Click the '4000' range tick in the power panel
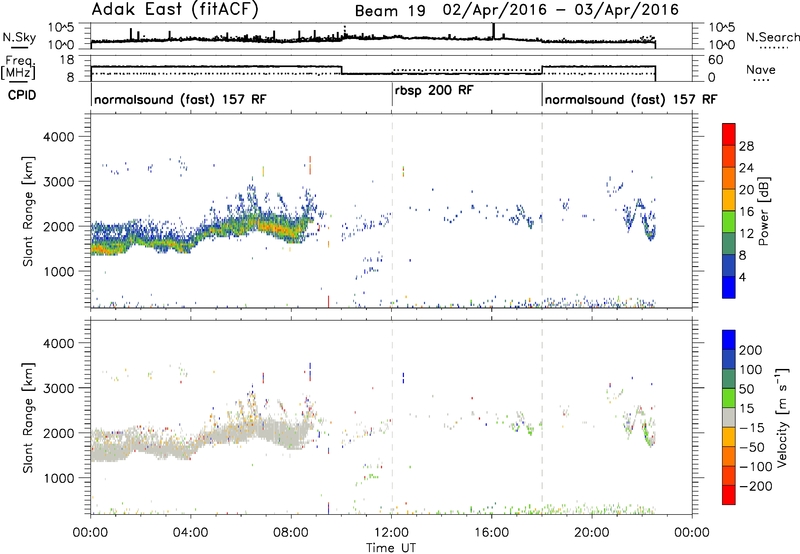Screen dimensions: 800x554 point(58,137)
